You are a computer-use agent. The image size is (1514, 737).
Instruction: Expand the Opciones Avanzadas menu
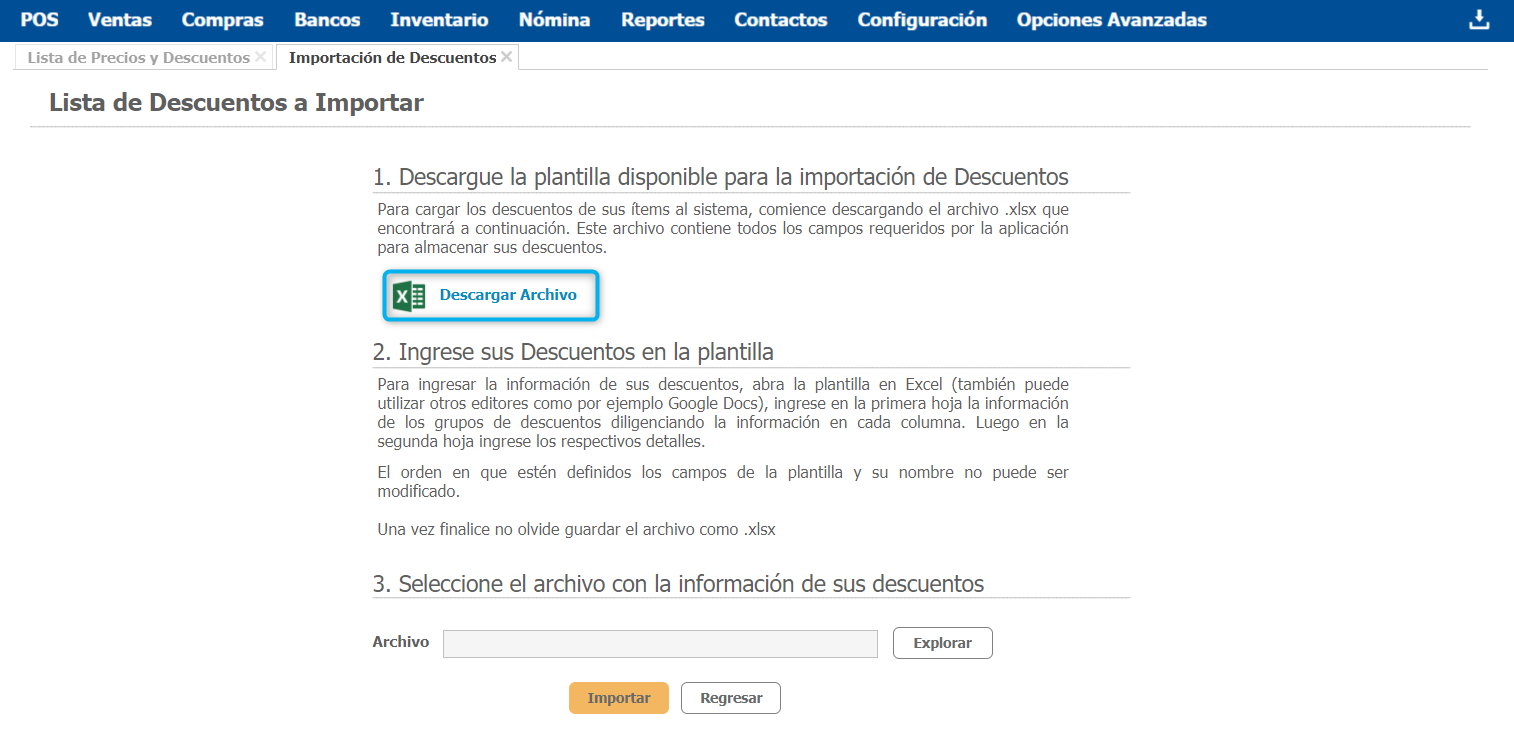(x=1111, y=20)
